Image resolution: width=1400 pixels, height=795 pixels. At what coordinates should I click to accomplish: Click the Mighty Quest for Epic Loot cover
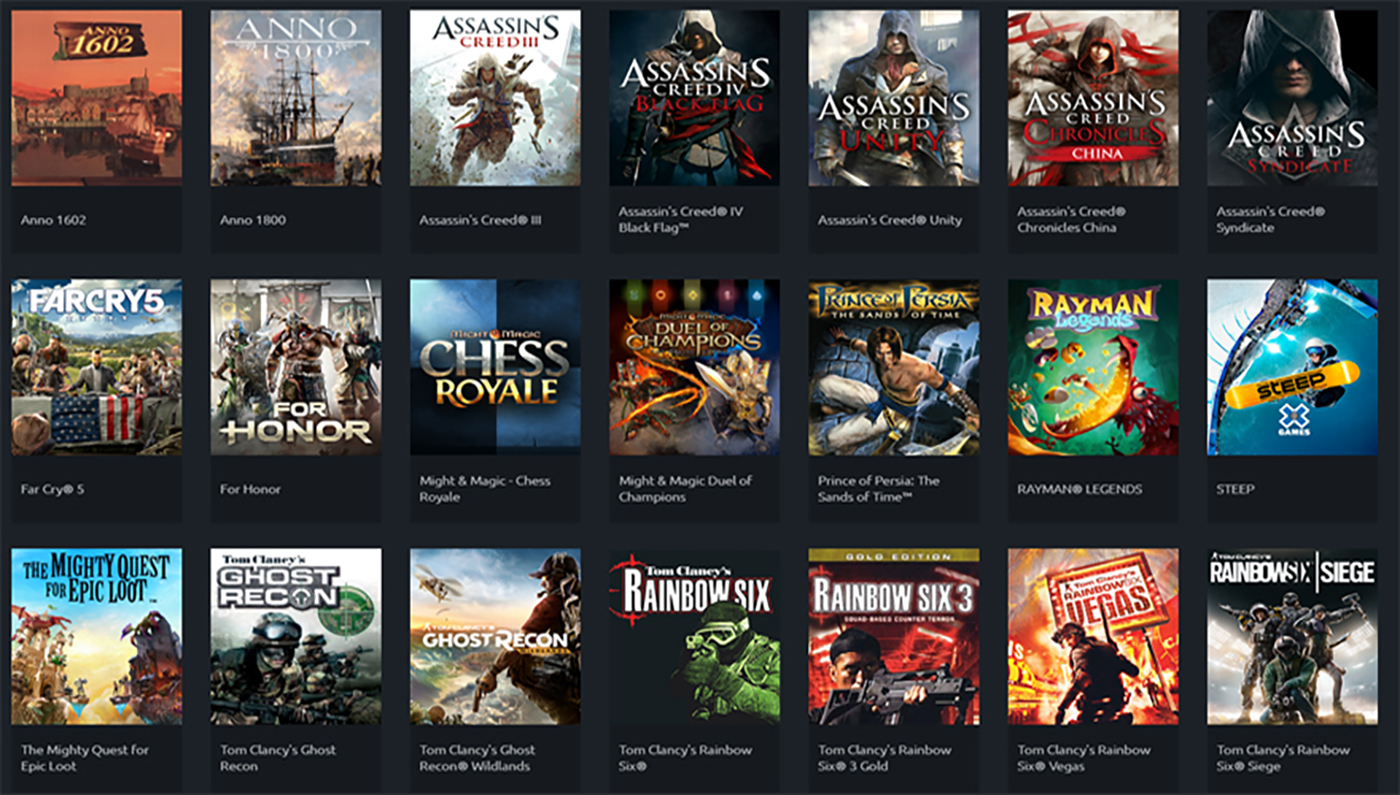click(96, 636)
